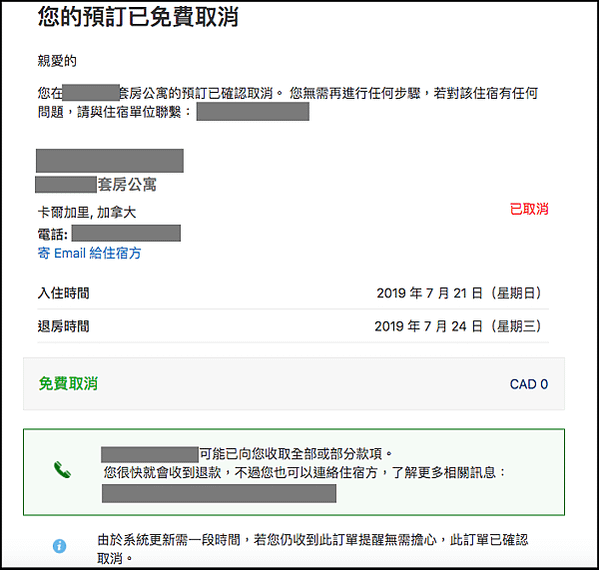Viewport: 599px width, 570px height.
Task: Click the 由於系統更新需一段時間 info message
Action: pyautogui.click(x=312, y=549)
